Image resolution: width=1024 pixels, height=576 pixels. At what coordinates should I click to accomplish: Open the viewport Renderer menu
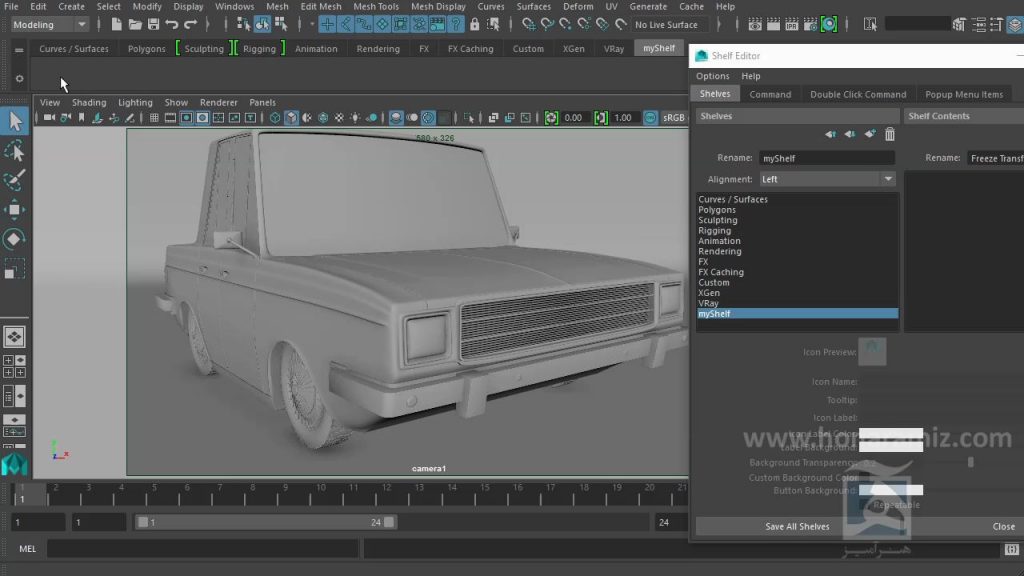point(219,103)
